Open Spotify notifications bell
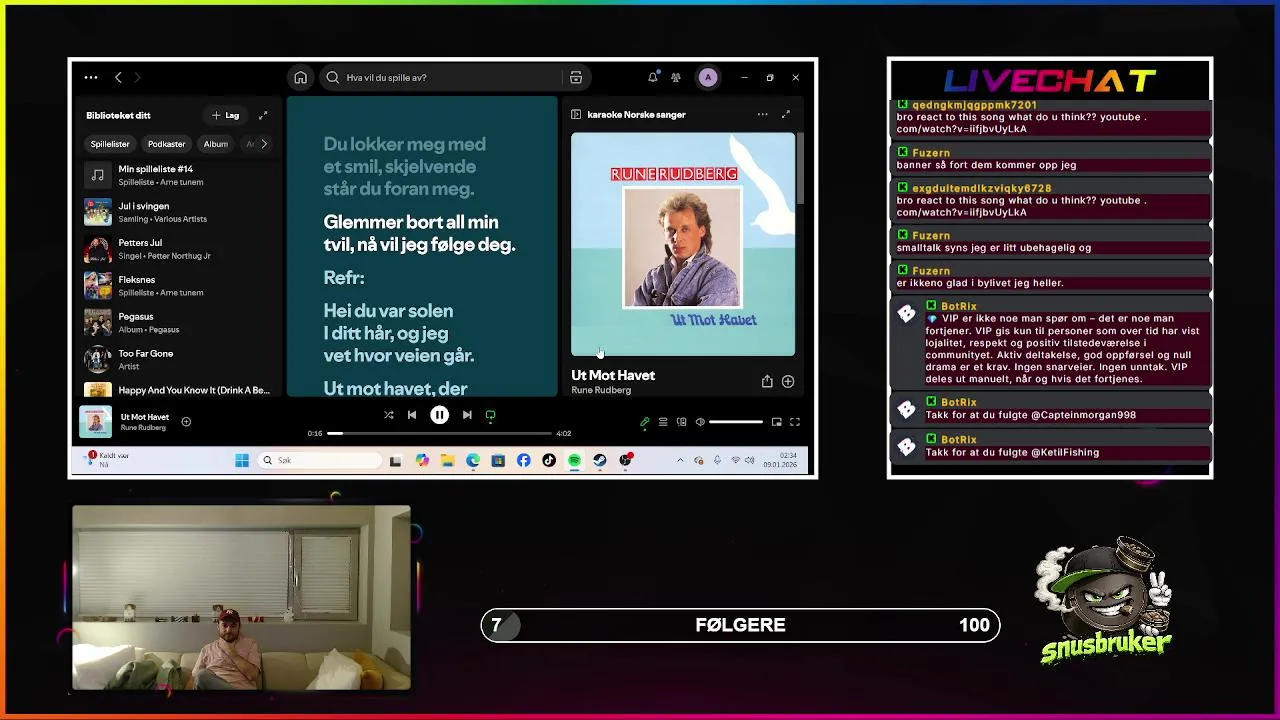1280x720 pixels. (x=653, y=77)
